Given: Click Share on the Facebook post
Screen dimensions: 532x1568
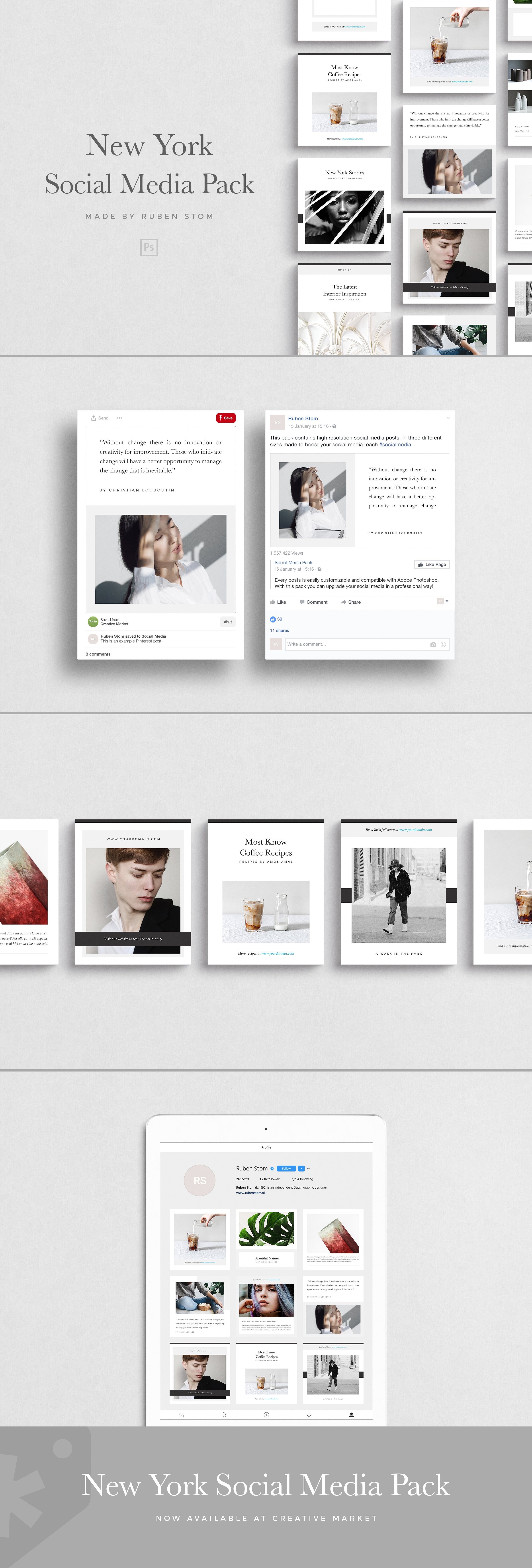Looking at the screenshot, I should [x=351, y=602].
